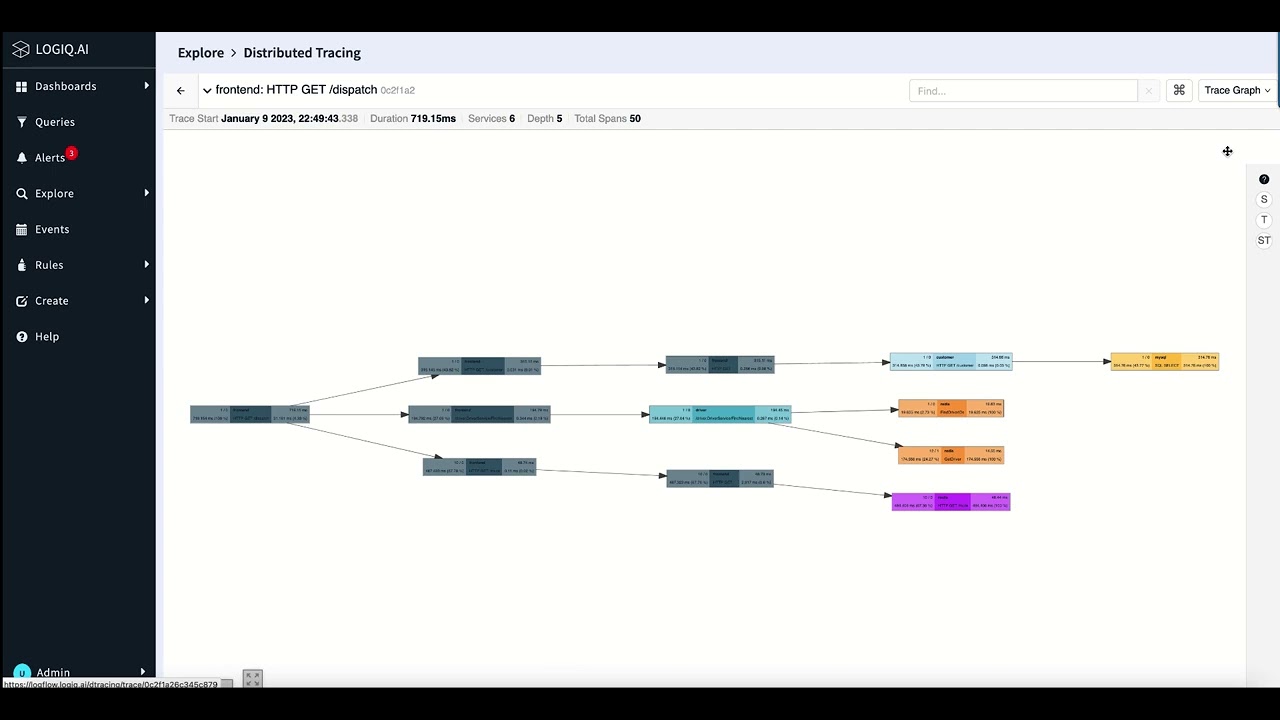The image size is (1280, 720).
Task: Click the Events calendar icon
Action: pyautogui.click(x=21, y=229)
